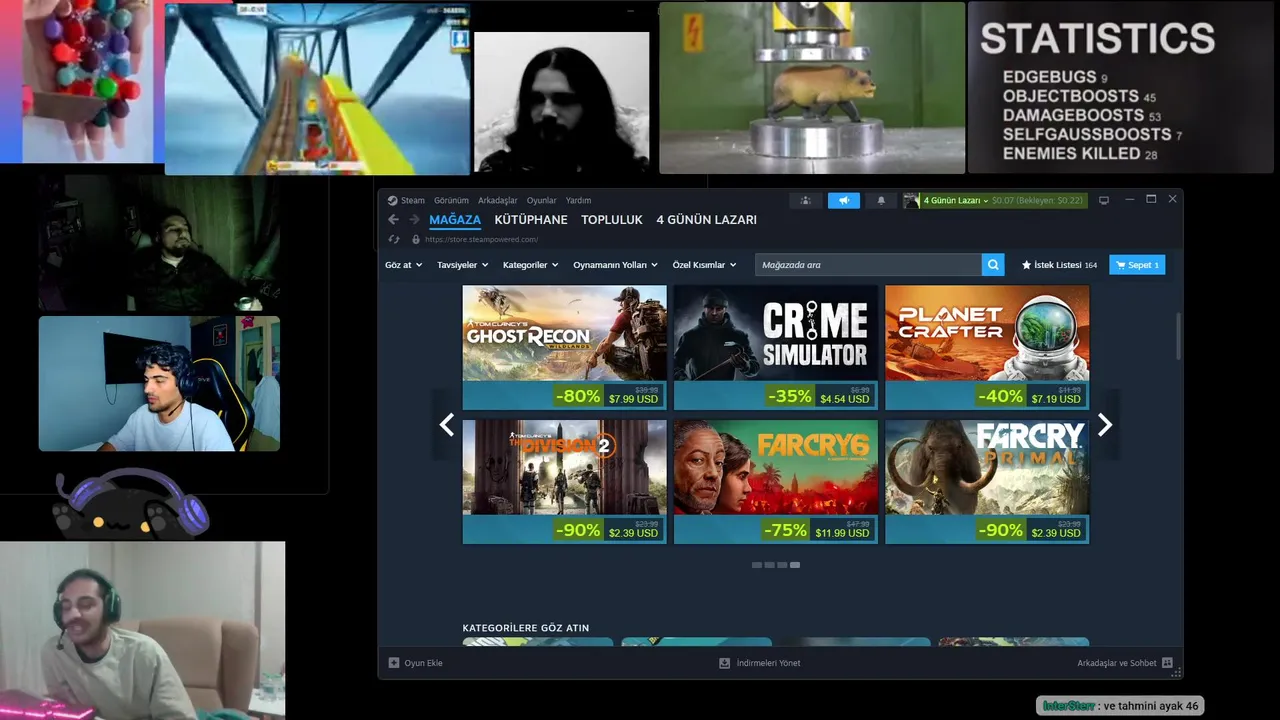
Task: Click İndirmeleri Yönet in the bottom bar
Action: click(x=760, y=663)
